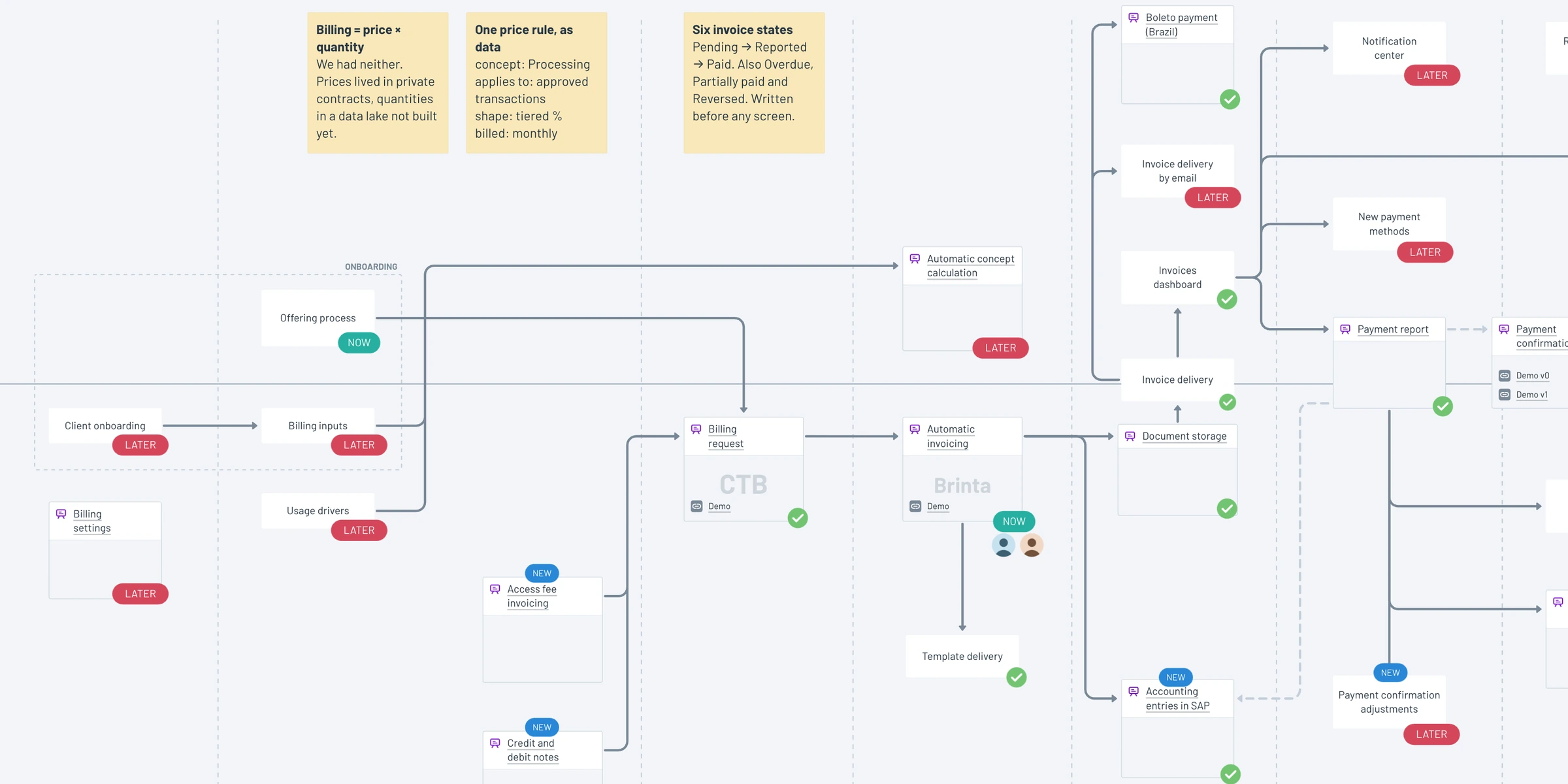Image resolution: width=1568 pixels, height=784 pixels.
Task: Click the link icon beside Demo on Billing request
Action: pyautogui.click(x=697, y=506)
